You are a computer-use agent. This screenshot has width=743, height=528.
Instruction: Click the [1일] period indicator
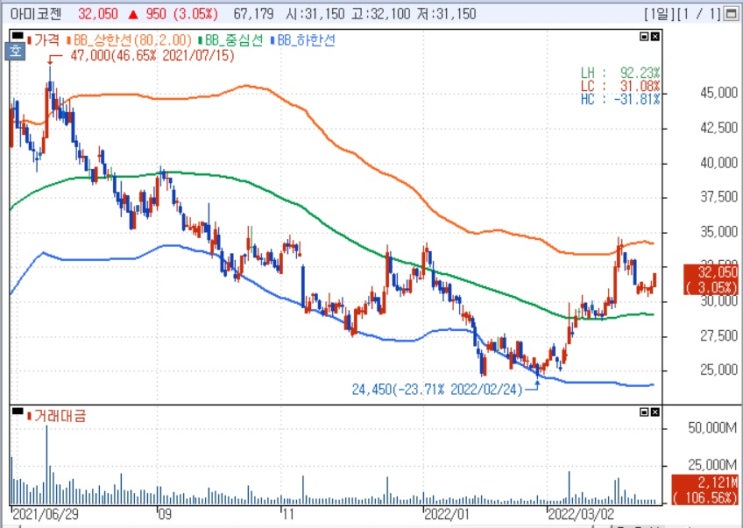point(659,14)
